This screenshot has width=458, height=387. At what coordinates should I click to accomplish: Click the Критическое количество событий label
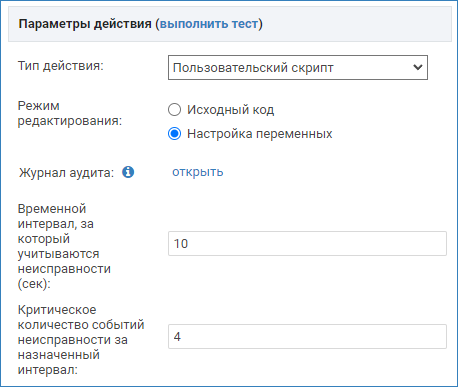pos(81,340)
